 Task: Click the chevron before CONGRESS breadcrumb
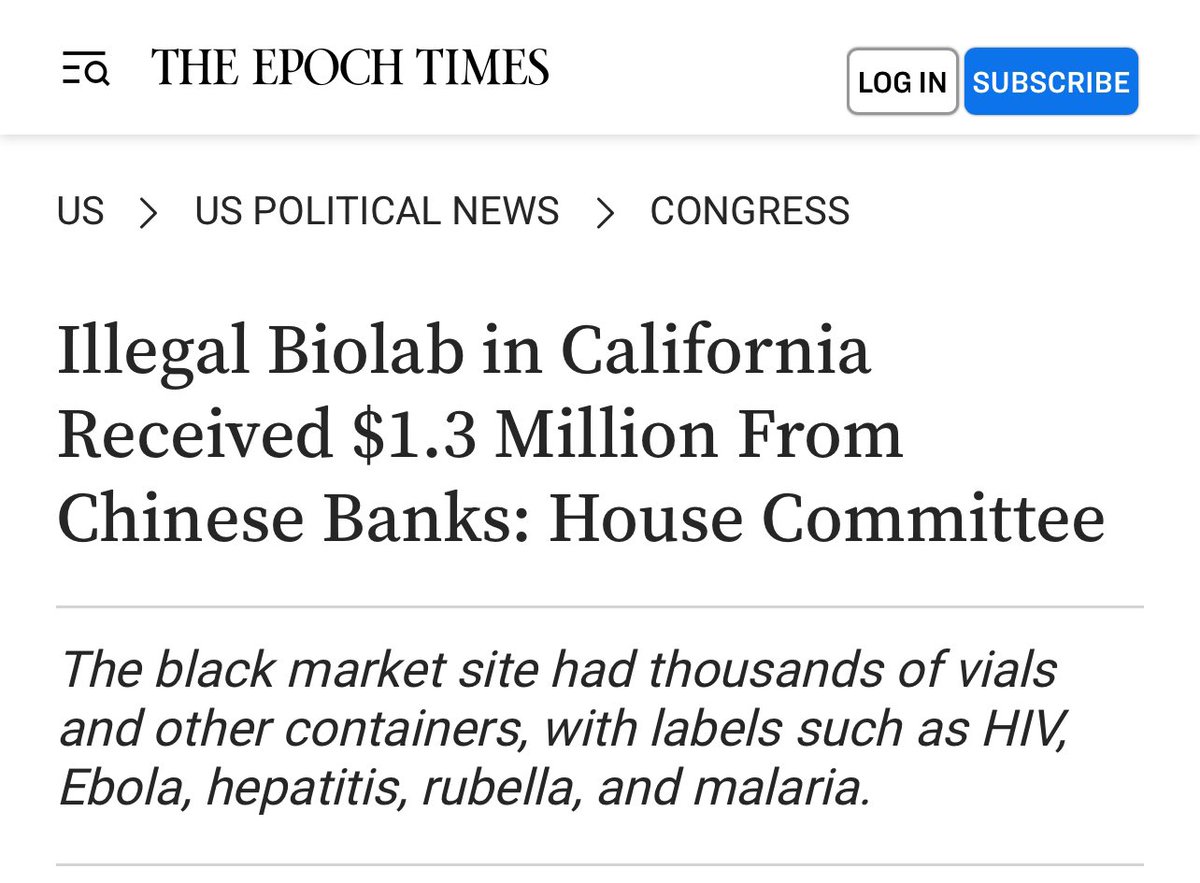click(x=604, y=212)
